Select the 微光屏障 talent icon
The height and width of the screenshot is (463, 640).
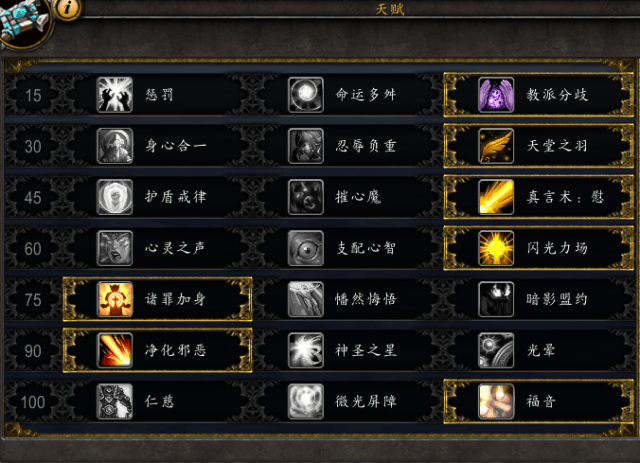tap(306, 401)
